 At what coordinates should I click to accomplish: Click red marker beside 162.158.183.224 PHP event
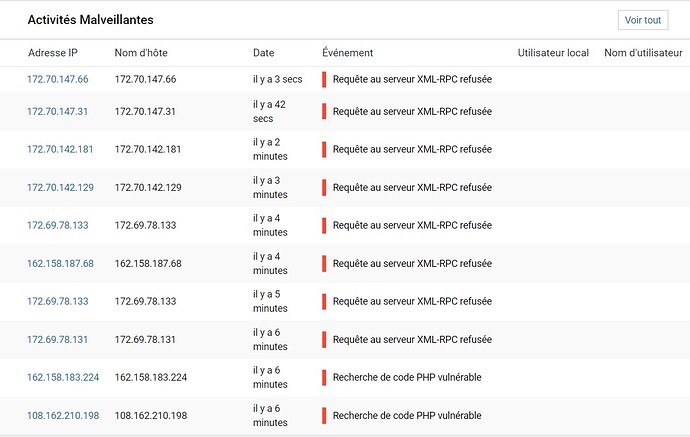(324, 377)
